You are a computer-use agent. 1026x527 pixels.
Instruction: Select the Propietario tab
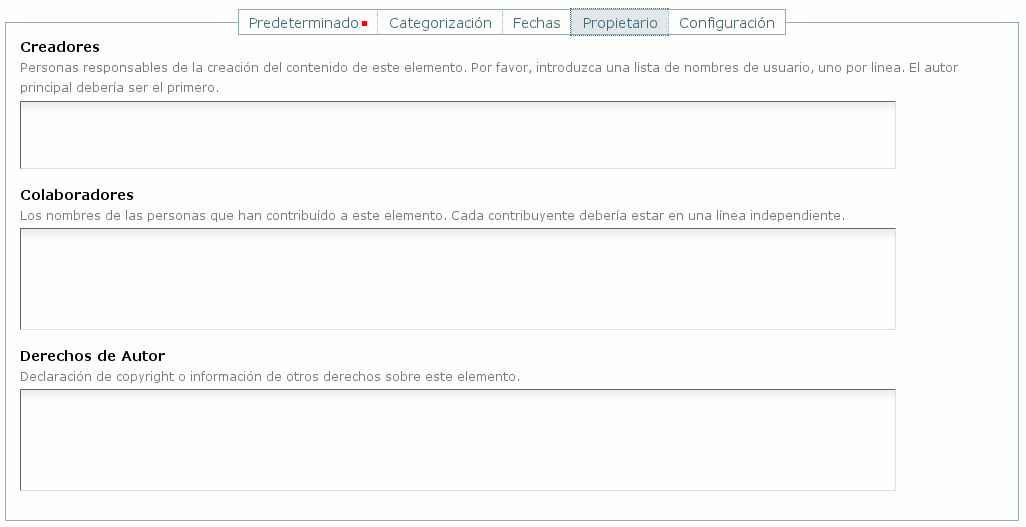[x=620, y=23]
